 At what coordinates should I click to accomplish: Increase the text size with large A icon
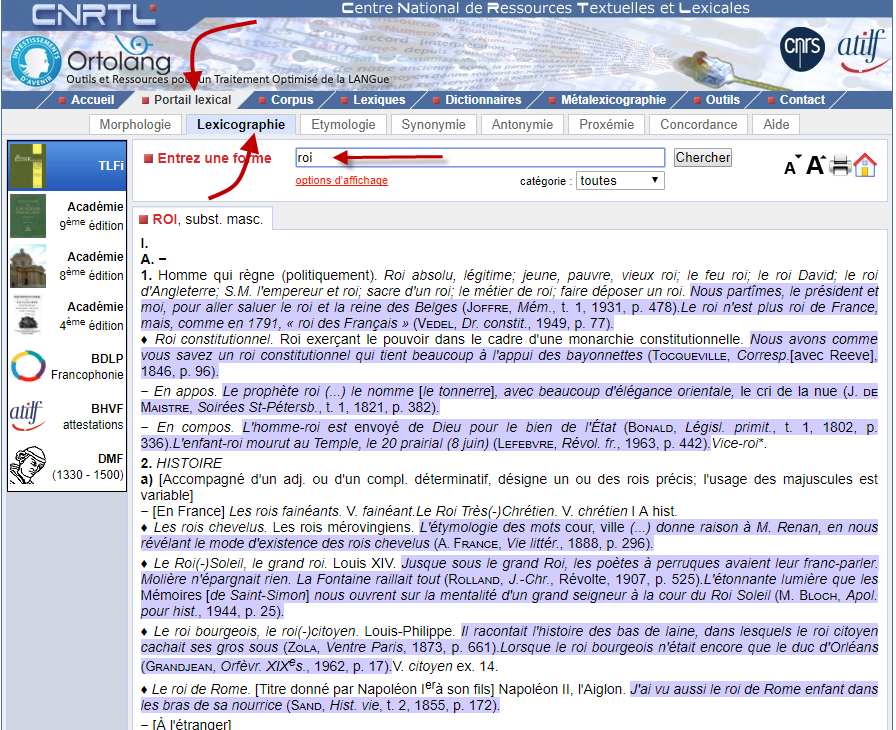click(x=815, y=166)
